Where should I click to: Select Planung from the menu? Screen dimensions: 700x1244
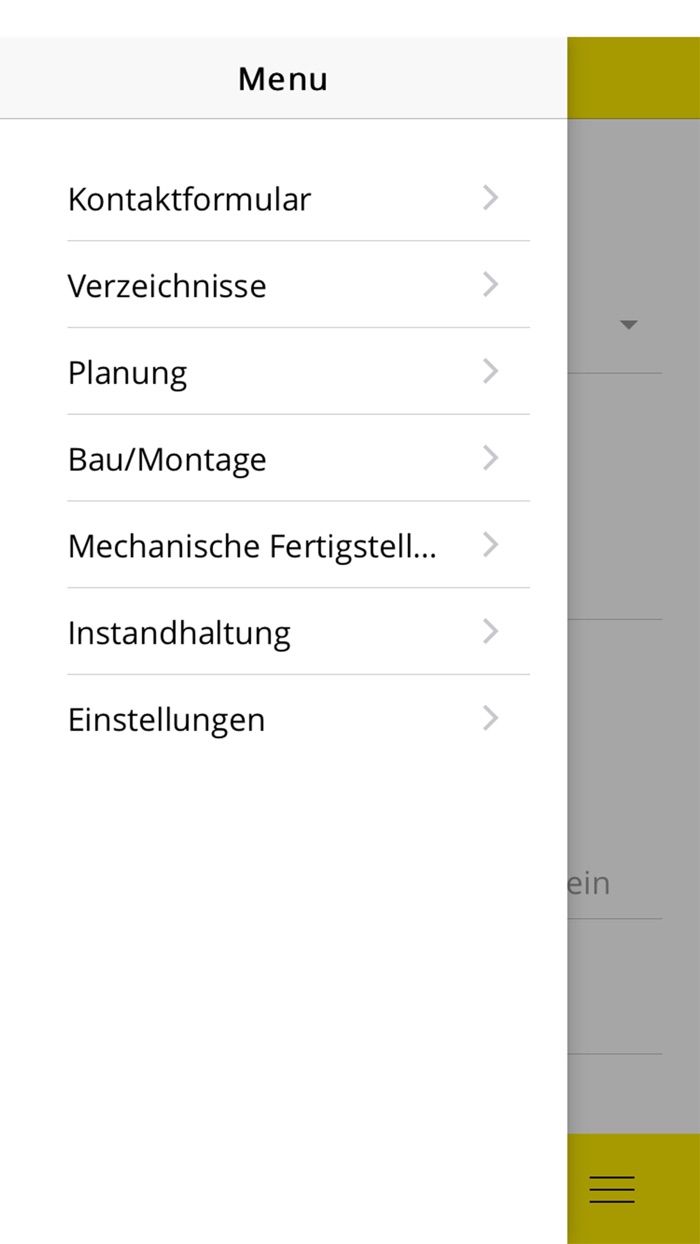click(x=127, y=371)
